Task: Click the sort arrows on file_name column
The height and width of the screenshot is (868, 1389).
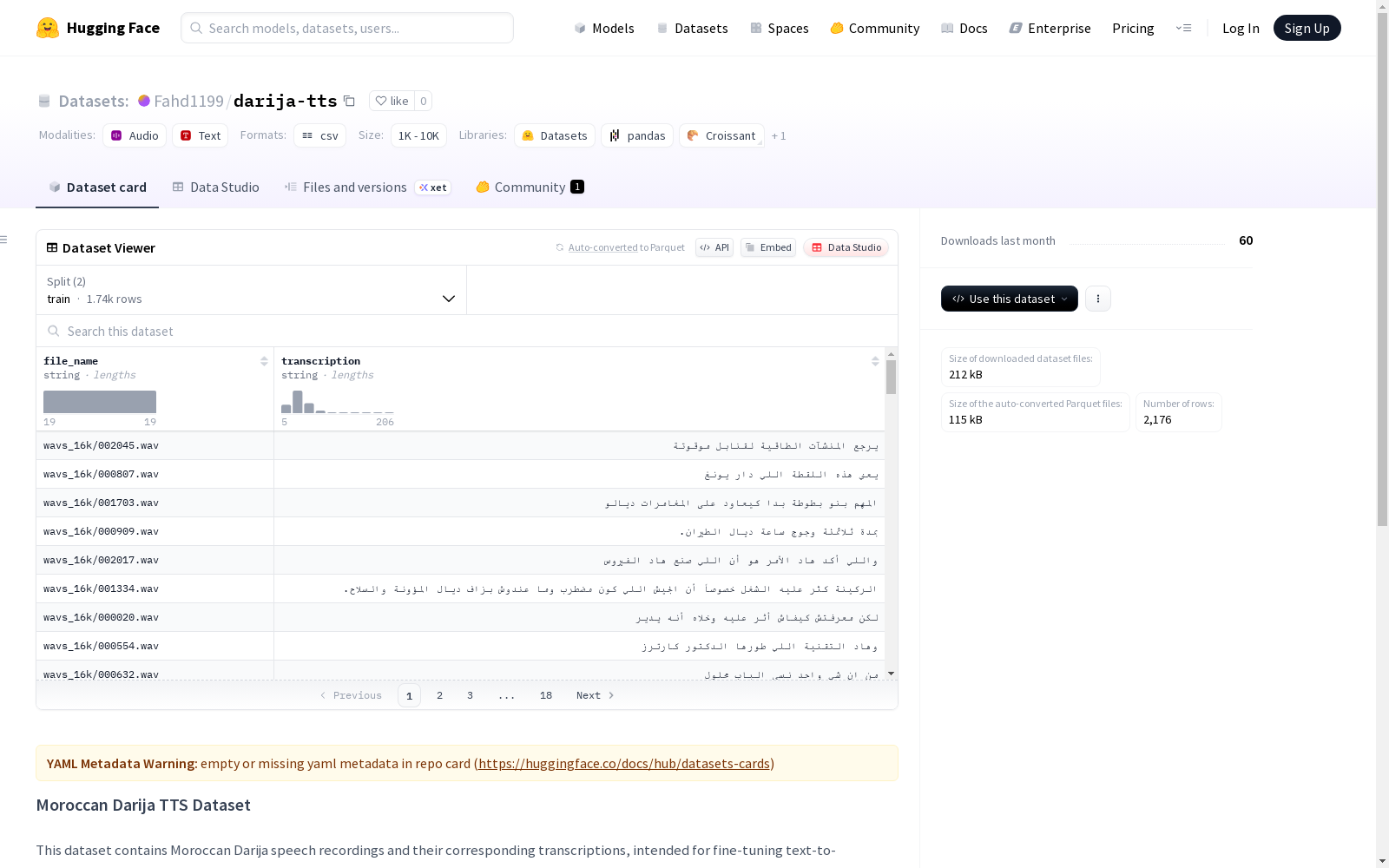Action: (264, 361)
